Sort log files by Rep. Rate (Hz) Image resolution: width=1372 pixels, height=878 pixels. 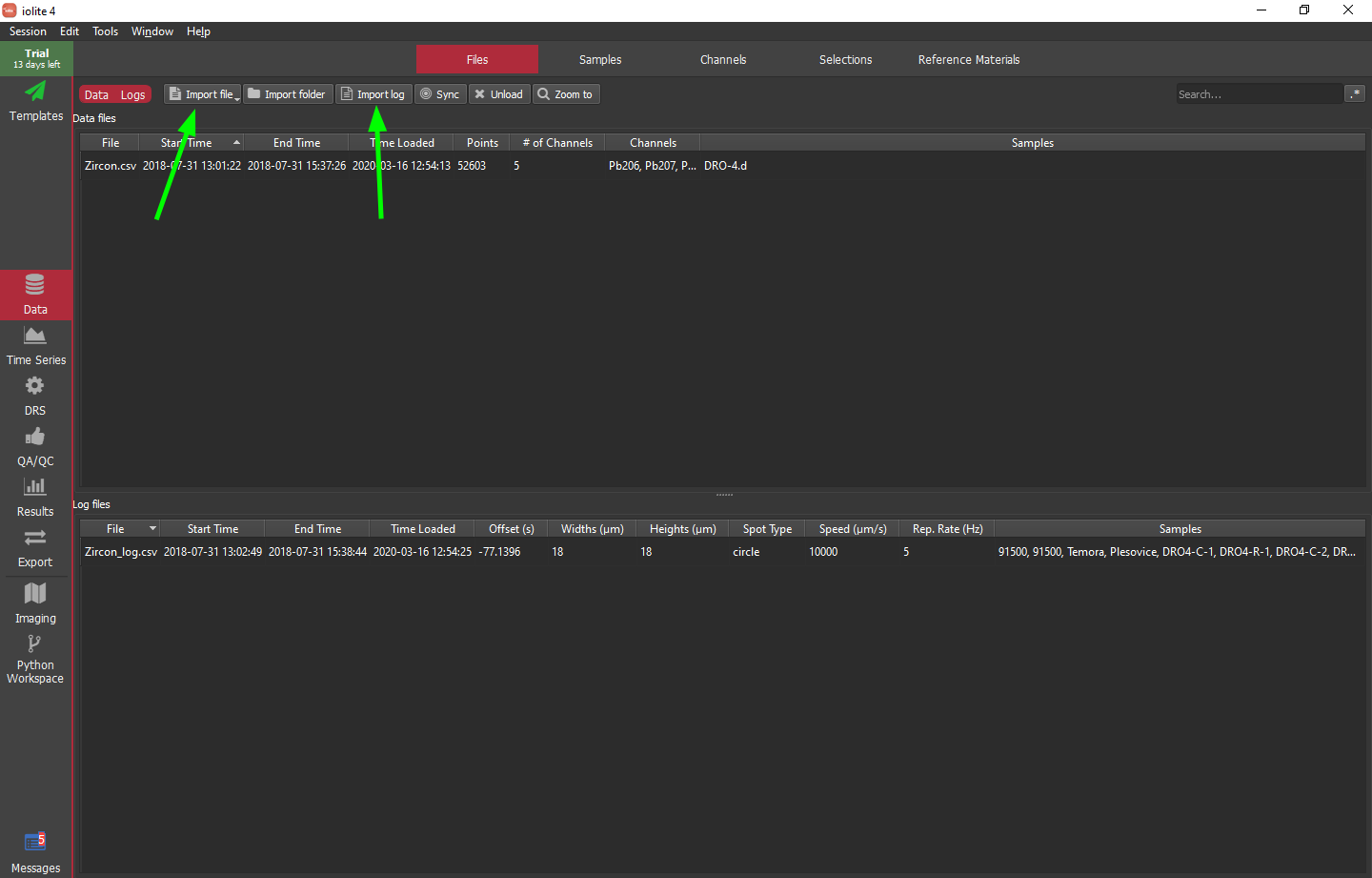(x=947, y=529)
